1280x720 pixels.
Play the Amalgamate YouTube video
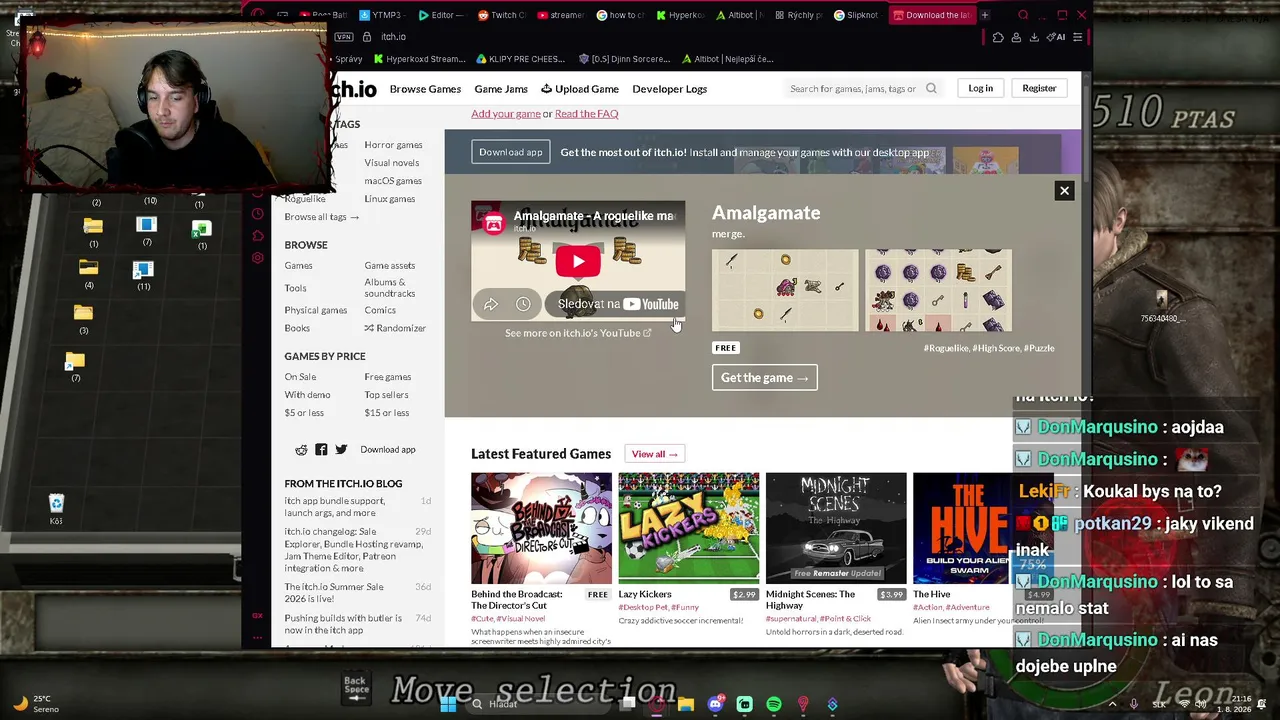(578, 261)
